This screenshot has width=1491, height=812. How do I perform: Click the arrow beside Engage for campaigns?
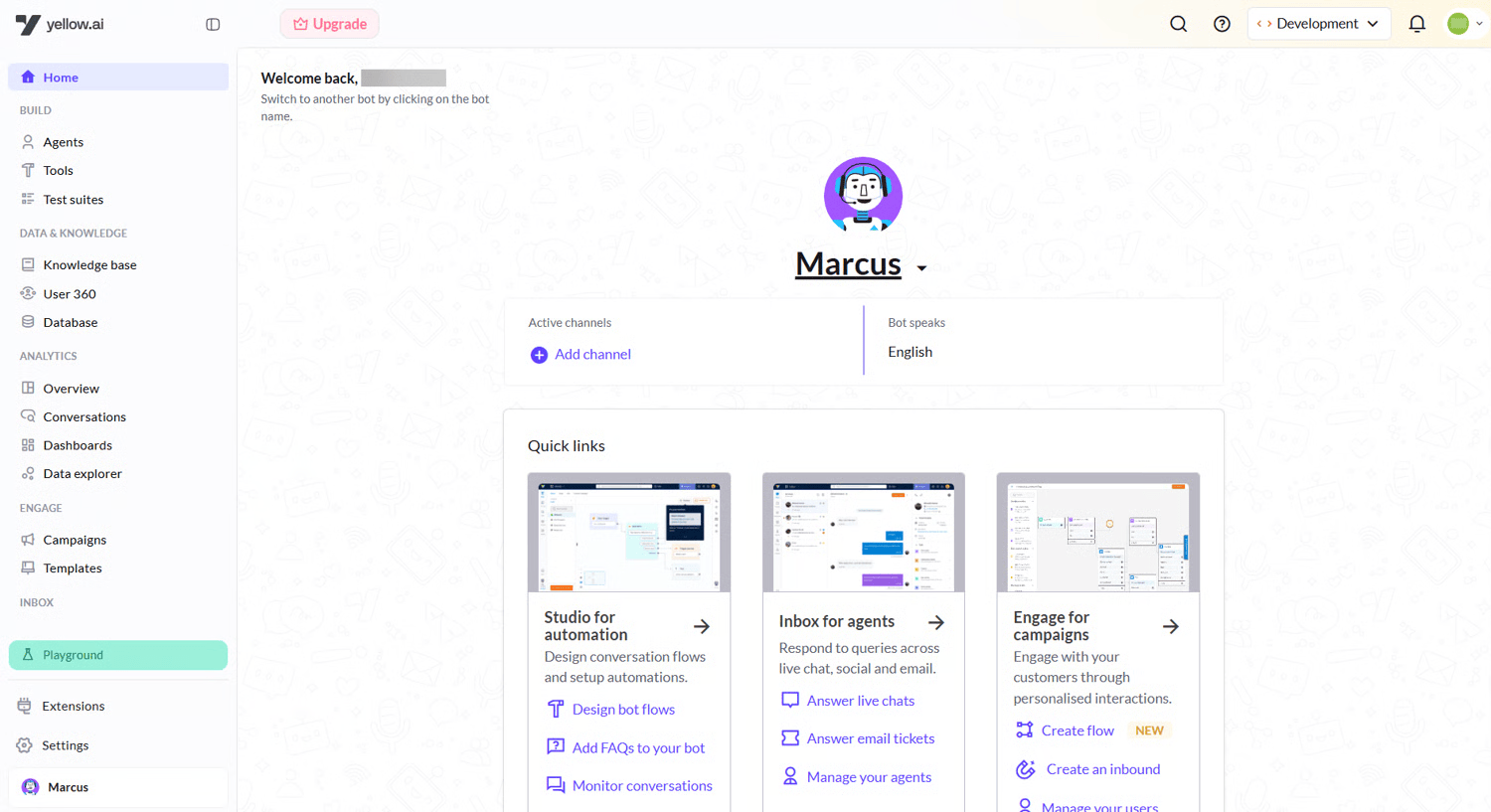coord(1171,626)
